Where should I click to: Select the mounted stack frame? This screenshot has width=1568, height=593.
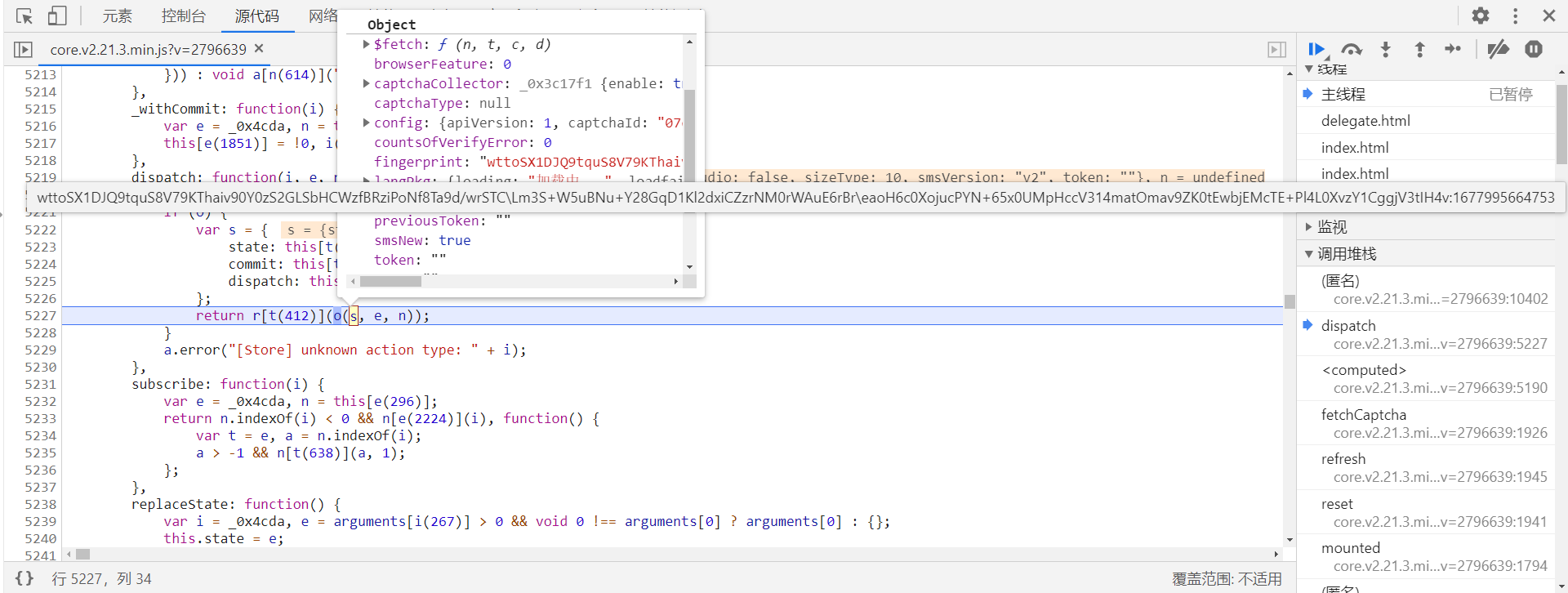[1426, 557]
